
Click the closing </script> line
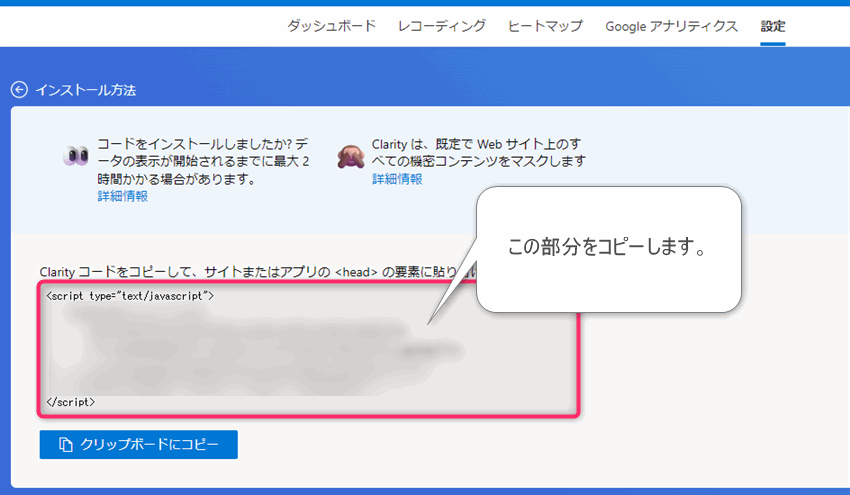coord(70,402)
